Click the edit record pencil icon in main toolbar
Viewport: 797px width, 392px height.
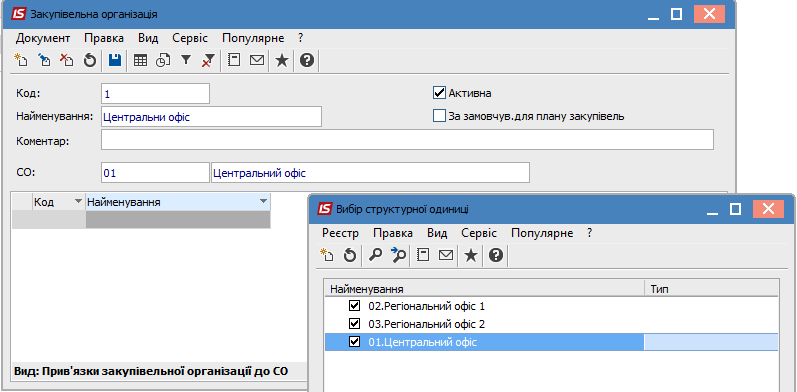point(44,61)
